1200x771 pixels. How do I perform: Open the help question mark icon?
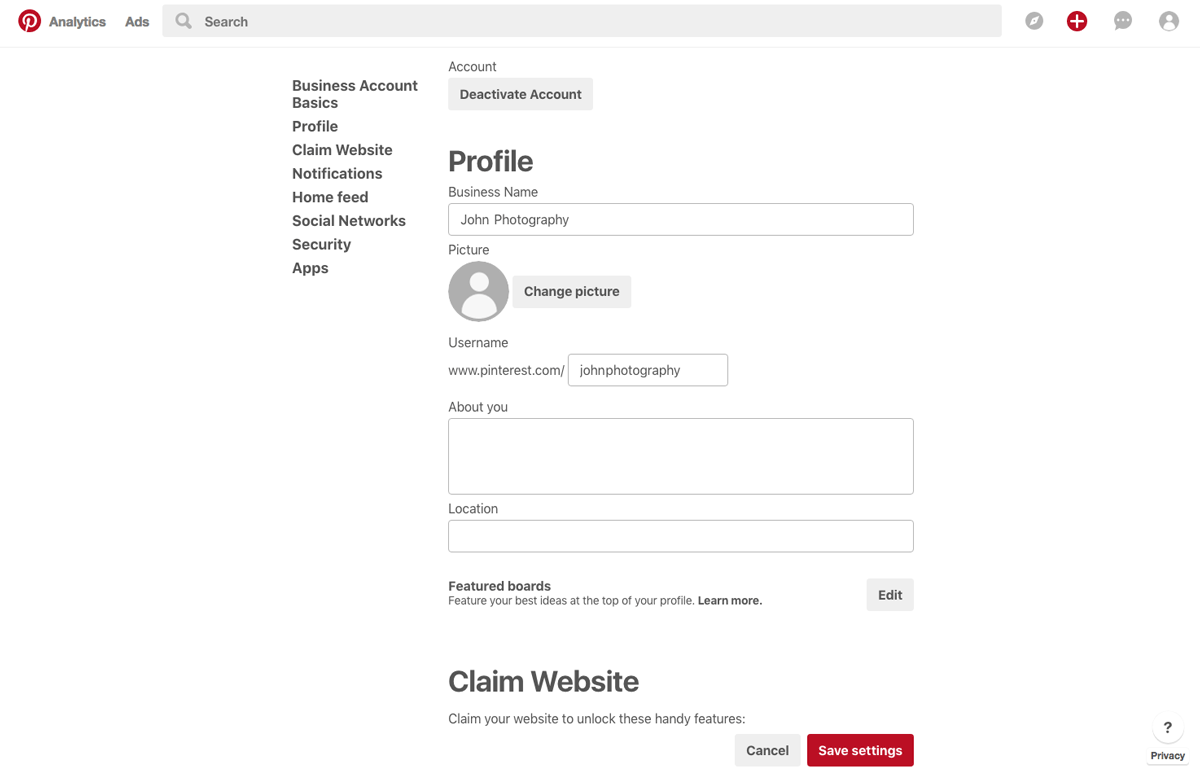1167,728
